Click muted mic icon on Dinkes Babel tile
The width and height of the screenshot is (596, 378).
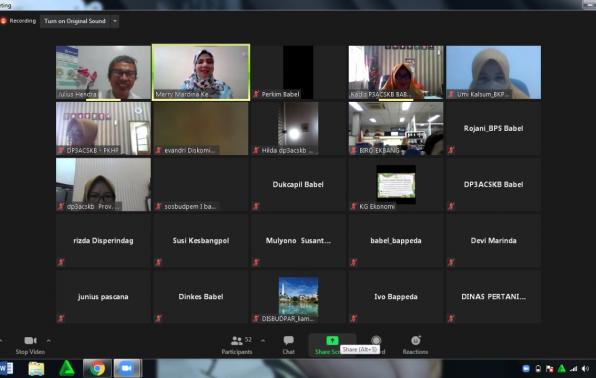click(x=159, y=318)
